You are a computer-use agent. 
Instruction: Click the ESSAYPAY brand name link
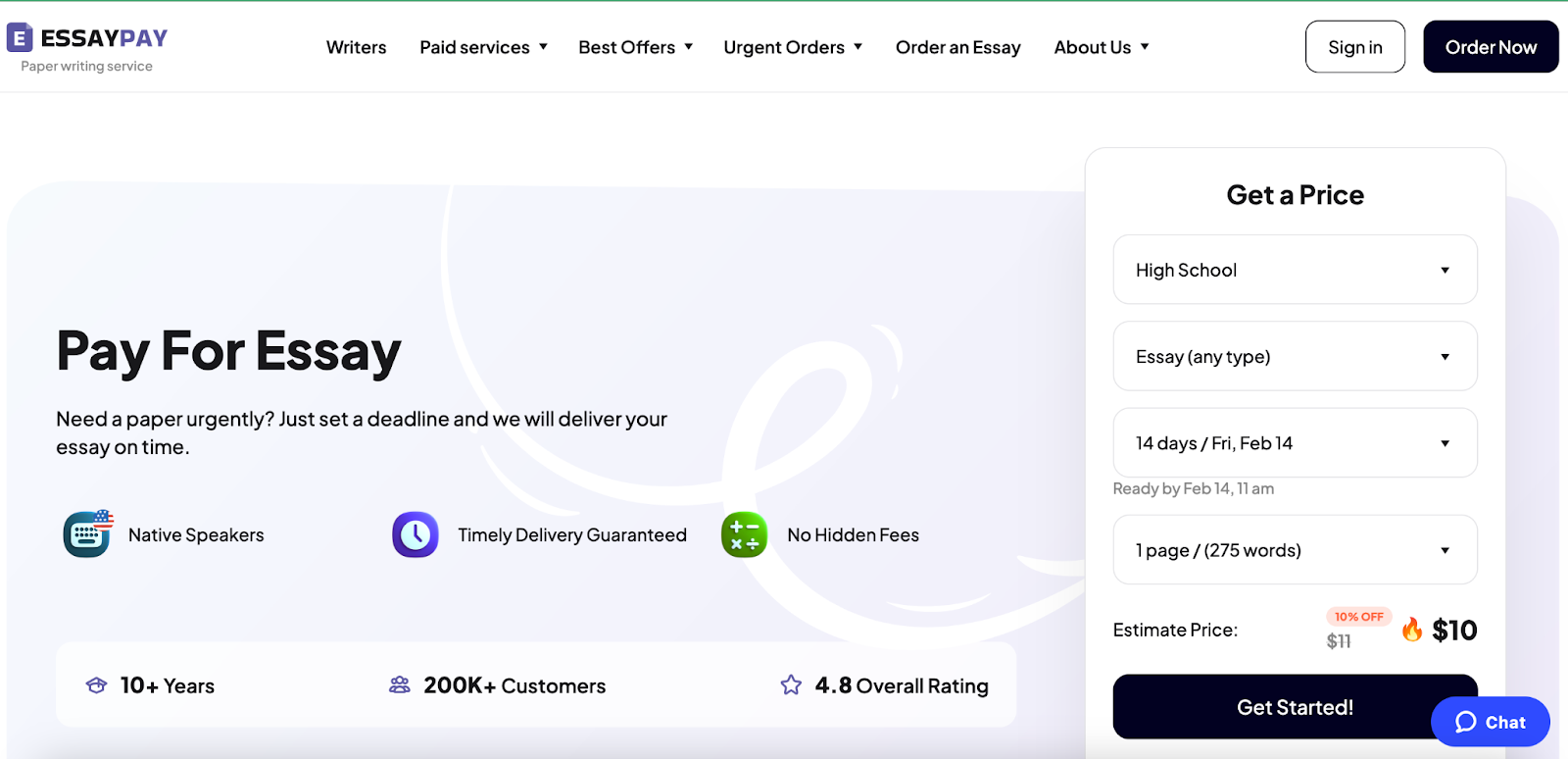(104, 38)
